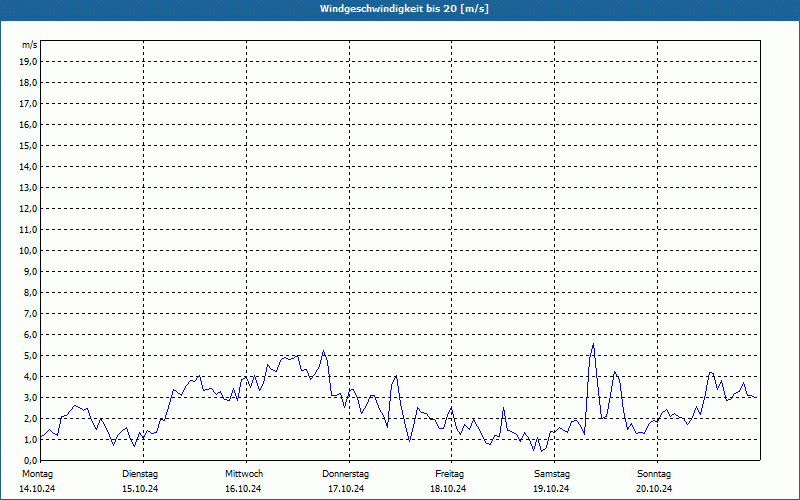Click the '12,0' y-axis label
The width and height of the screenshot is (800, 500).
pos(28,208)
